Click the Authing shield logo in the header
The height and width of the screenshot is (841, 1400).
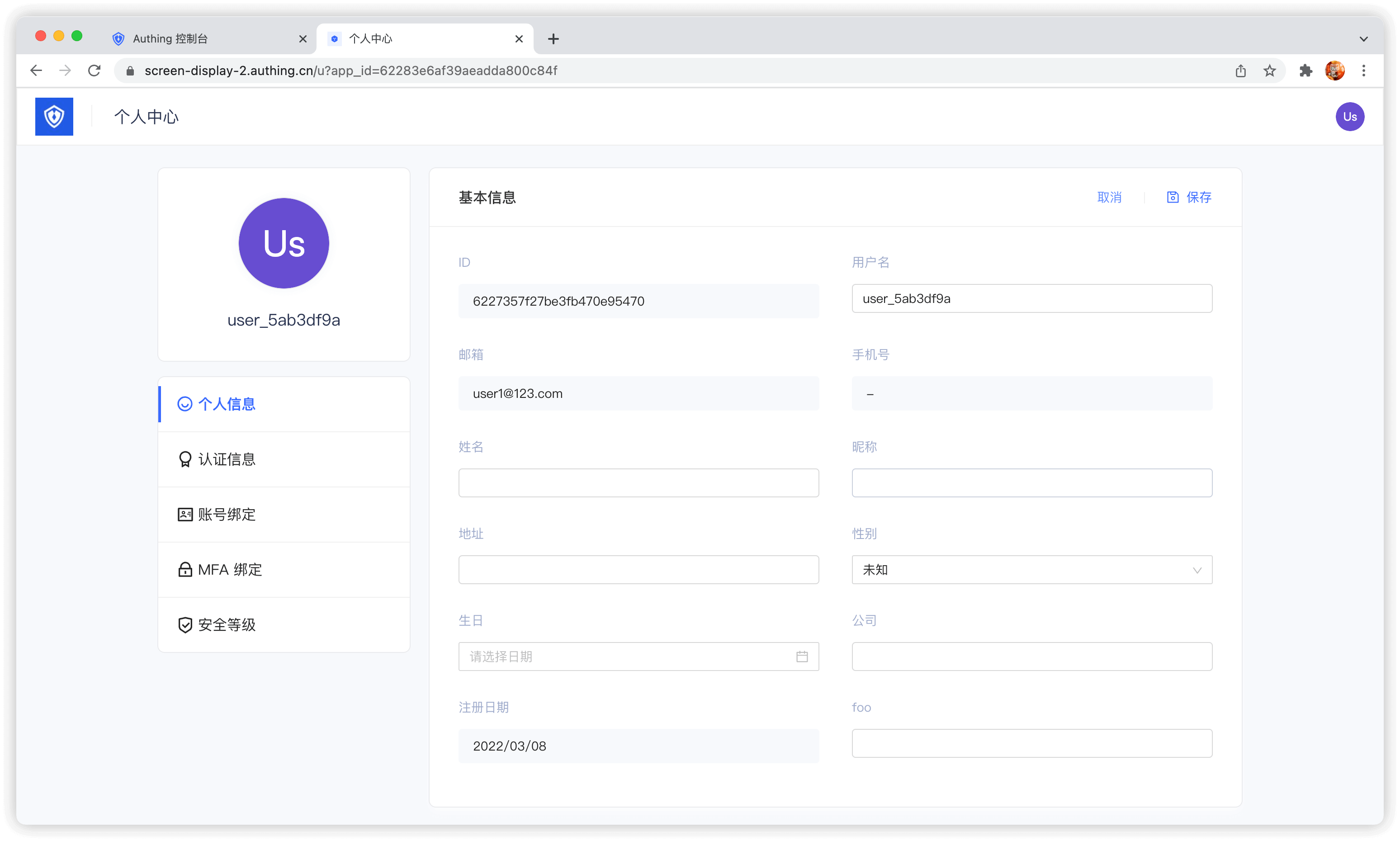(x=54, y=117)
